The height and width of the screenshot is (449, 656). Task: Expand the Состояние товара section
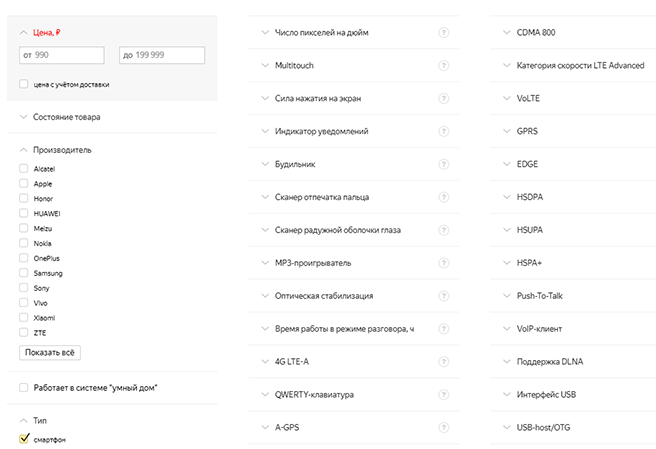pyautogui.click(x=65, y=117)
